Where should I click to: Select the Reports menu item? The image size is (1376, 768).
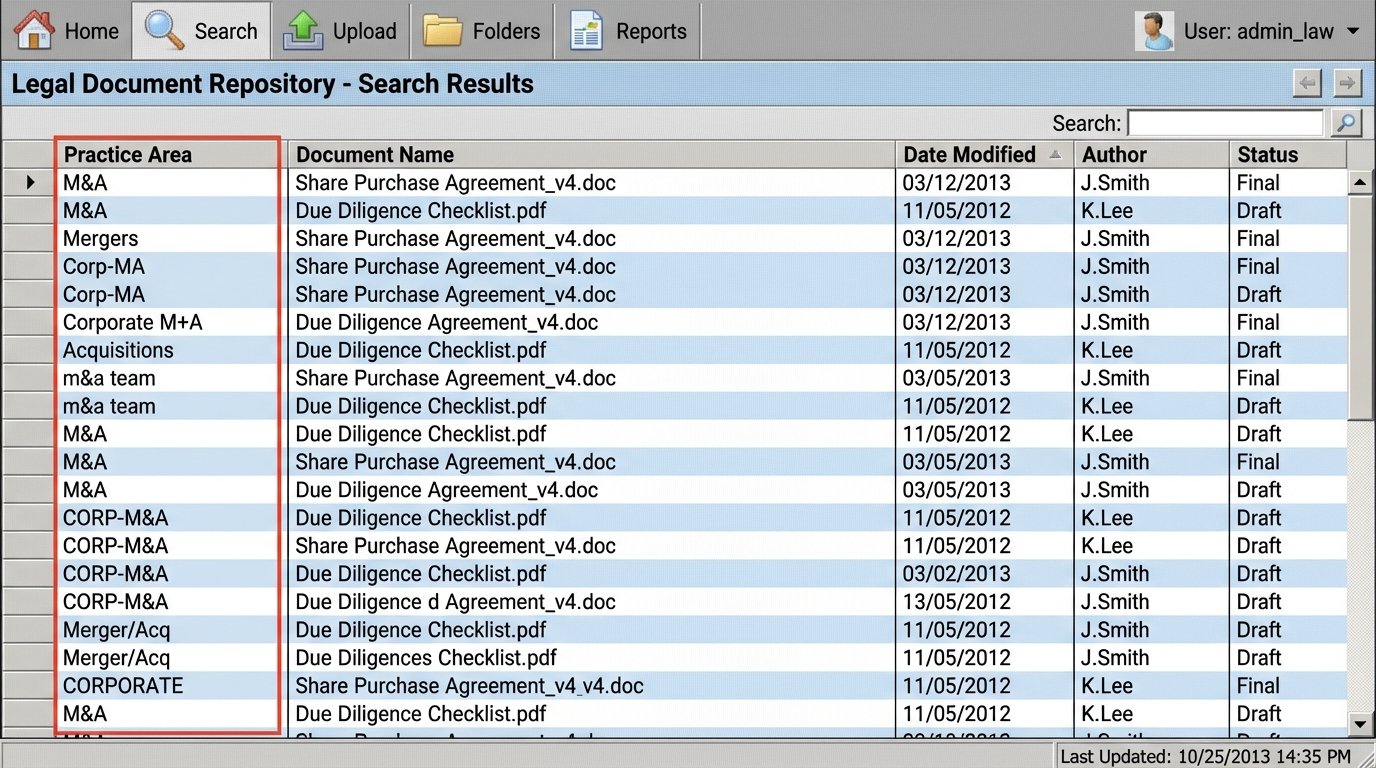[651, 31]
